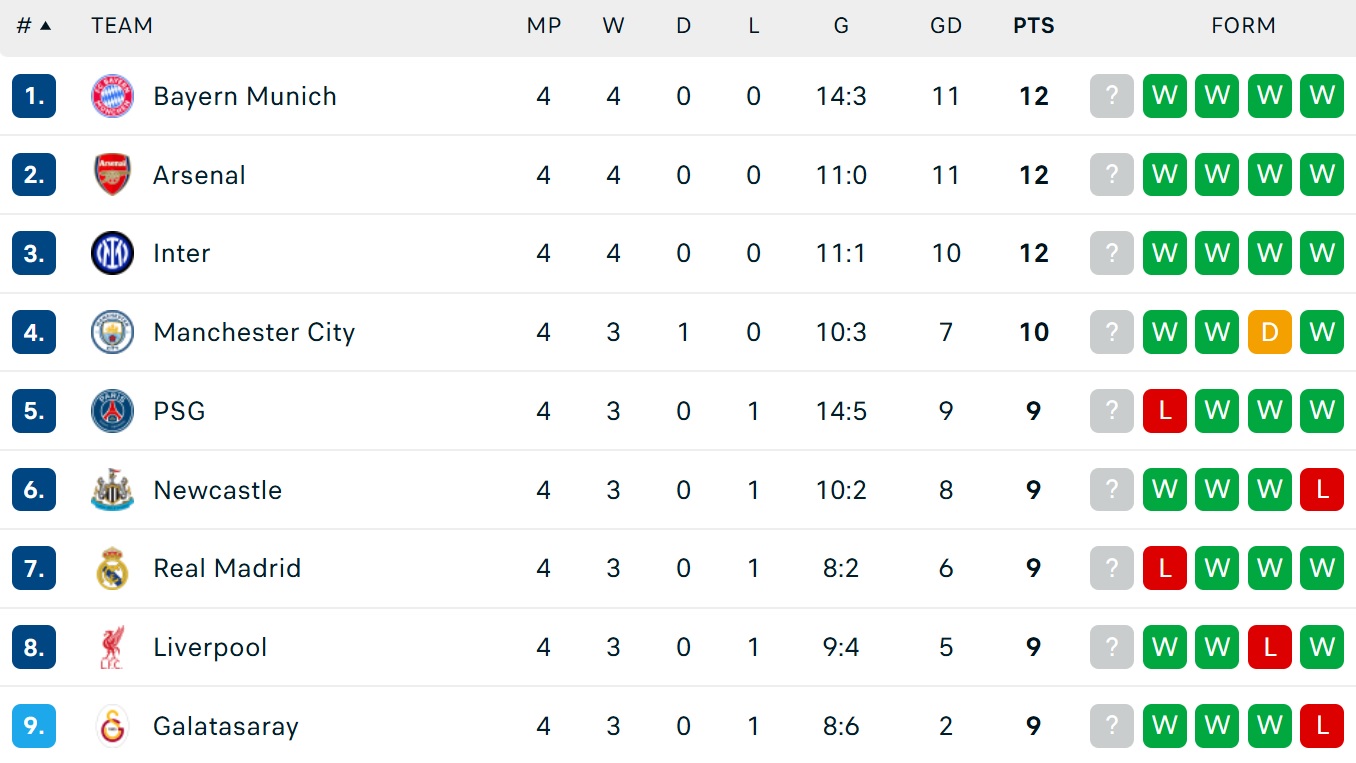Click the Manchester City club crest
The width and height of the screenshot is (1356, 763).
pos(112,332)
